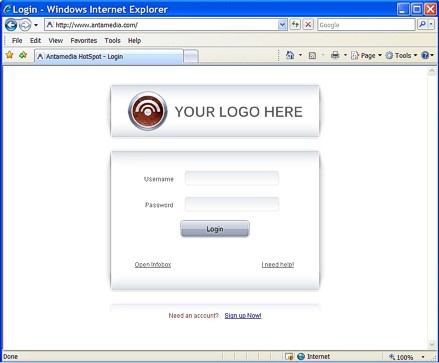Click the Add to Favorites icon

23,55
